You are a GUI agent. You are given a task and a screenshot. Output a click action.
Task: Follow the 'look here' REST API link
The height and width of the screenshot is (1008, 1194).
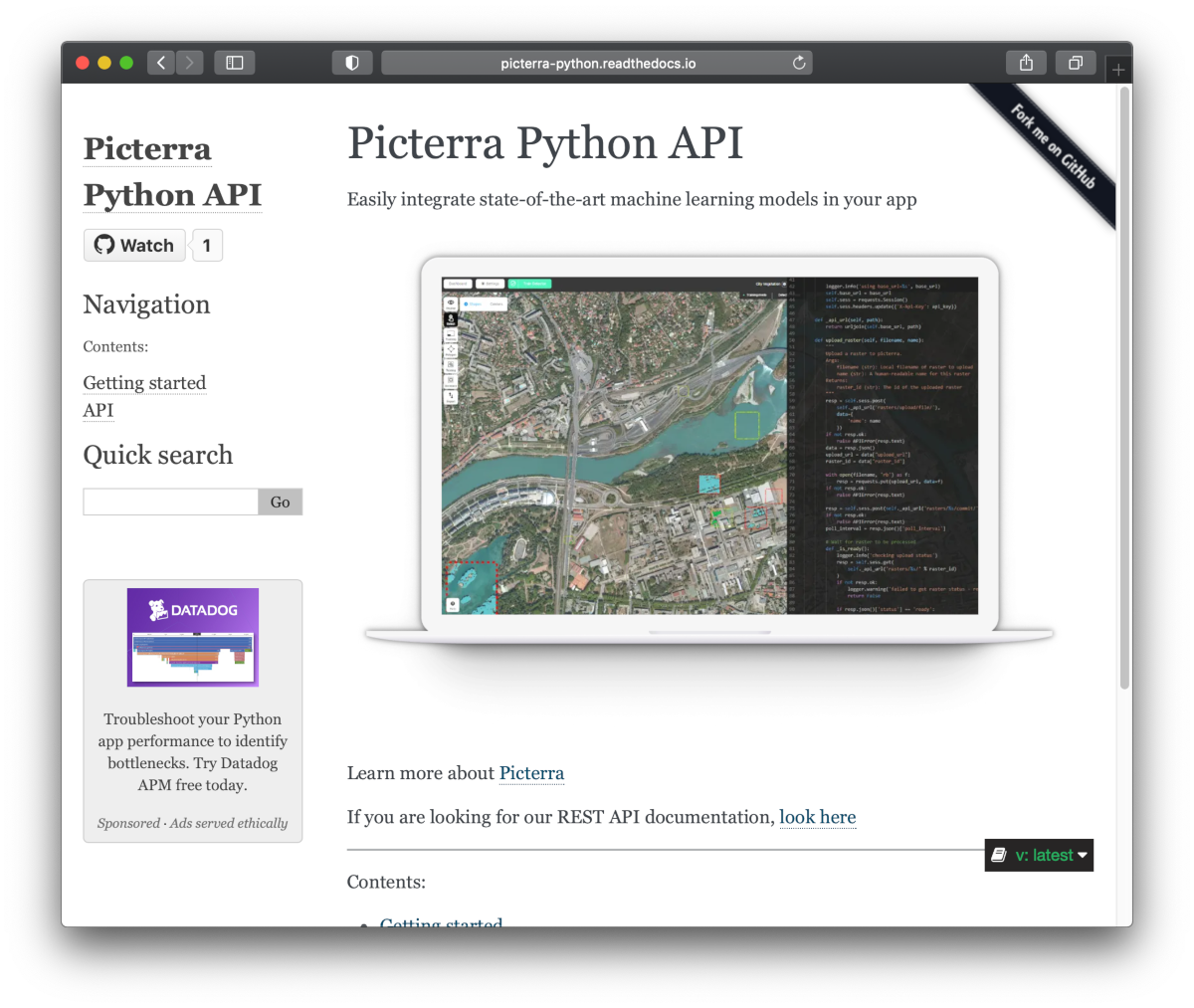coord(817,817)
